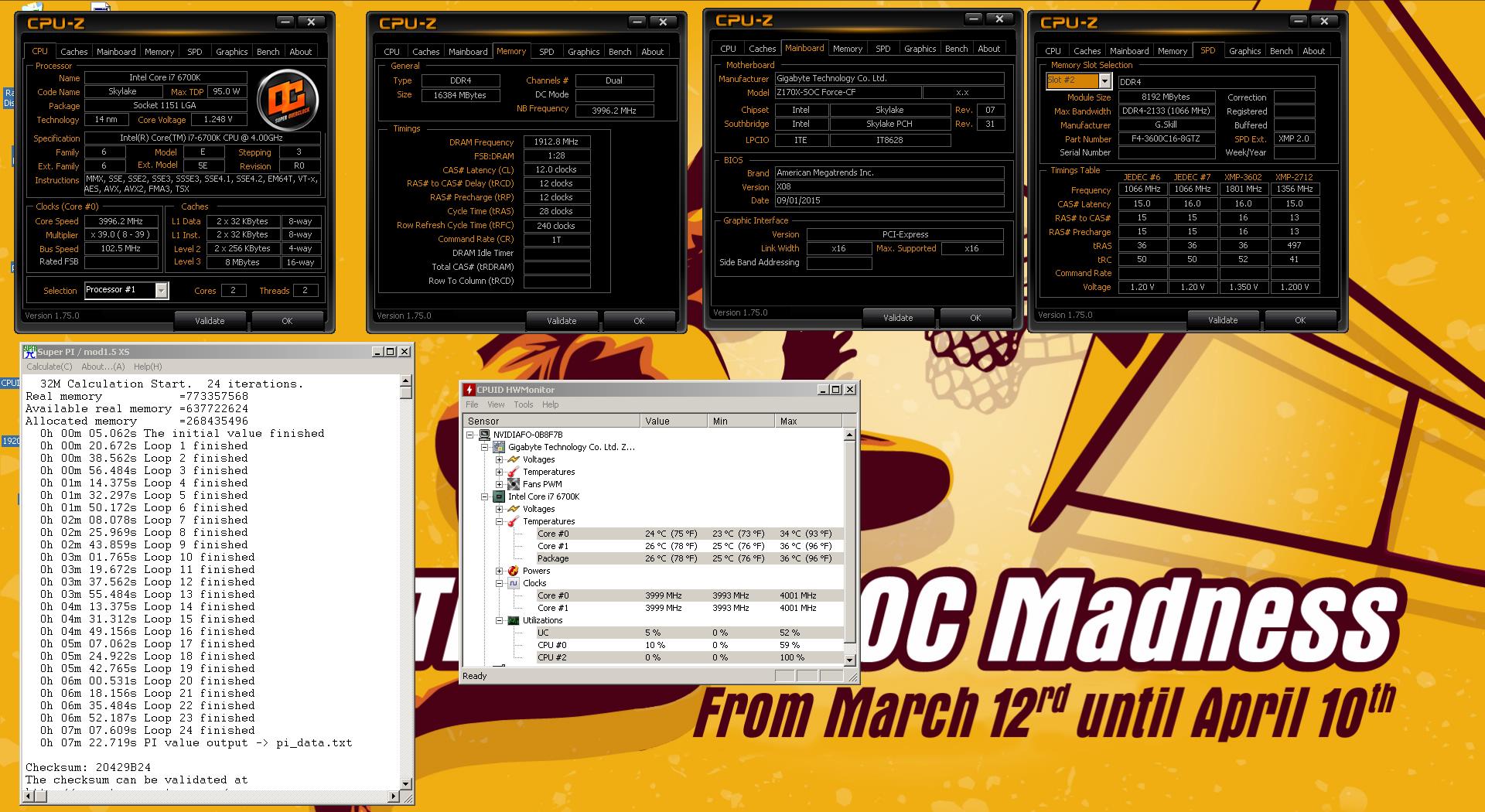Select Core #0 temperature row in HWMonitor

point(688,534)
